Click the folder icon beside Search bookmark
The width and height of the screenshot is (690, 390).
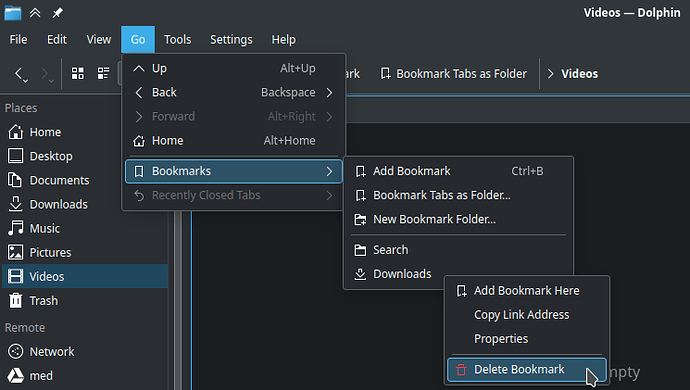coord(360,250)
